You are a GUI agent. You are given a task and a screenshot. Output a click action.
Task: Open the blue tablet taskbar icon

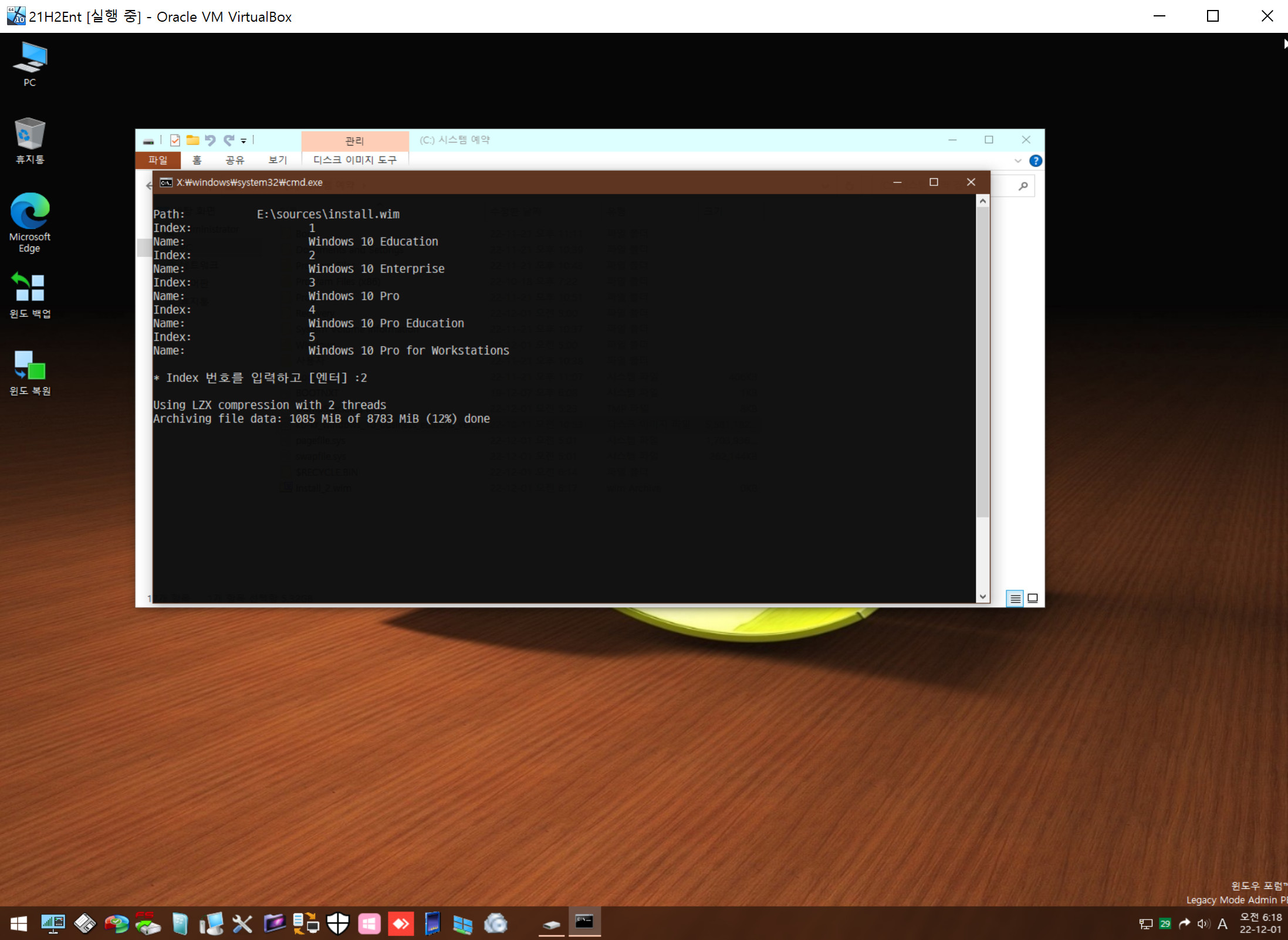(x=432, y=924)
